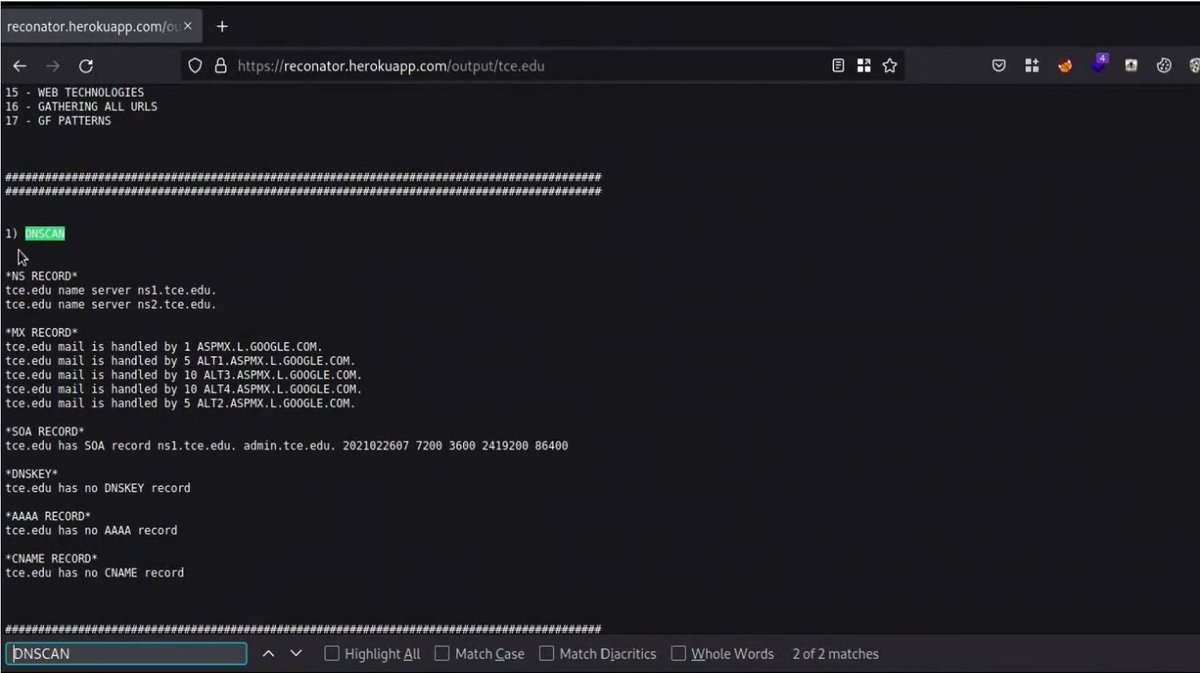Click inside the DNSCAN find field
Screen dimensions: 1200x673
[x=125, y=653]
